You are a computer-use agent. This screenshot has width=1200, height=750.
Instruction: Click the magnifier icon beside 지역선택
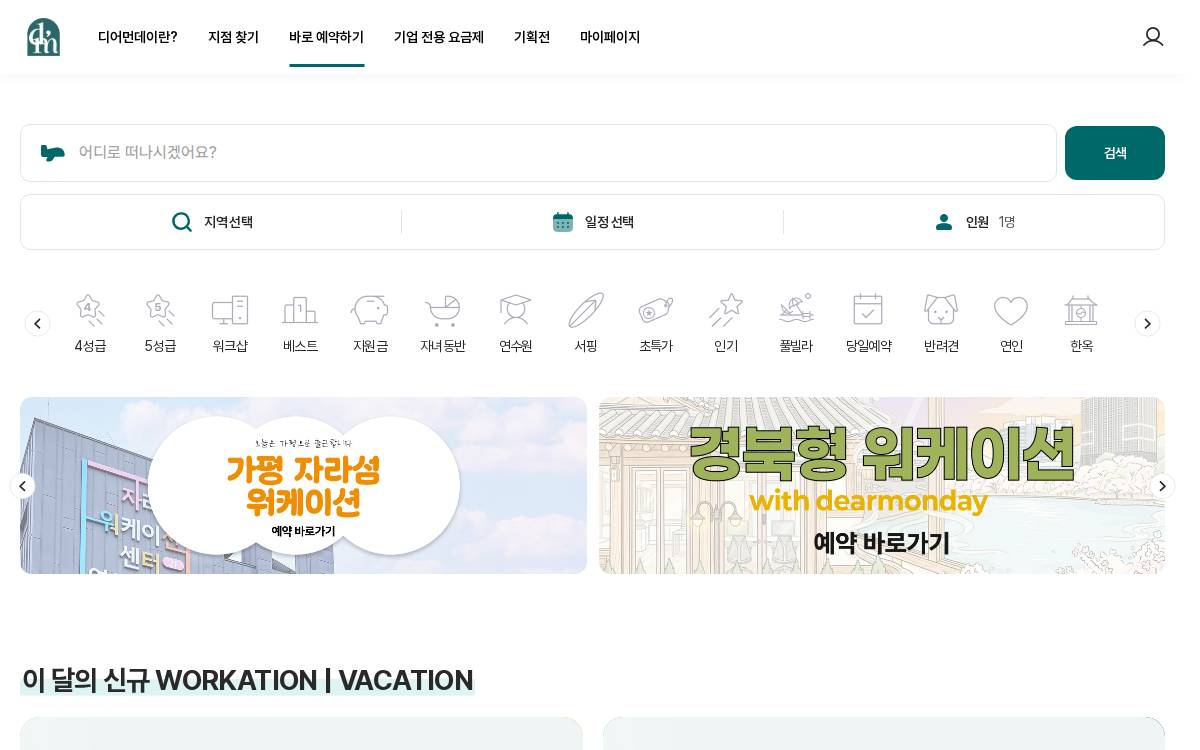[x=182, y=222]
